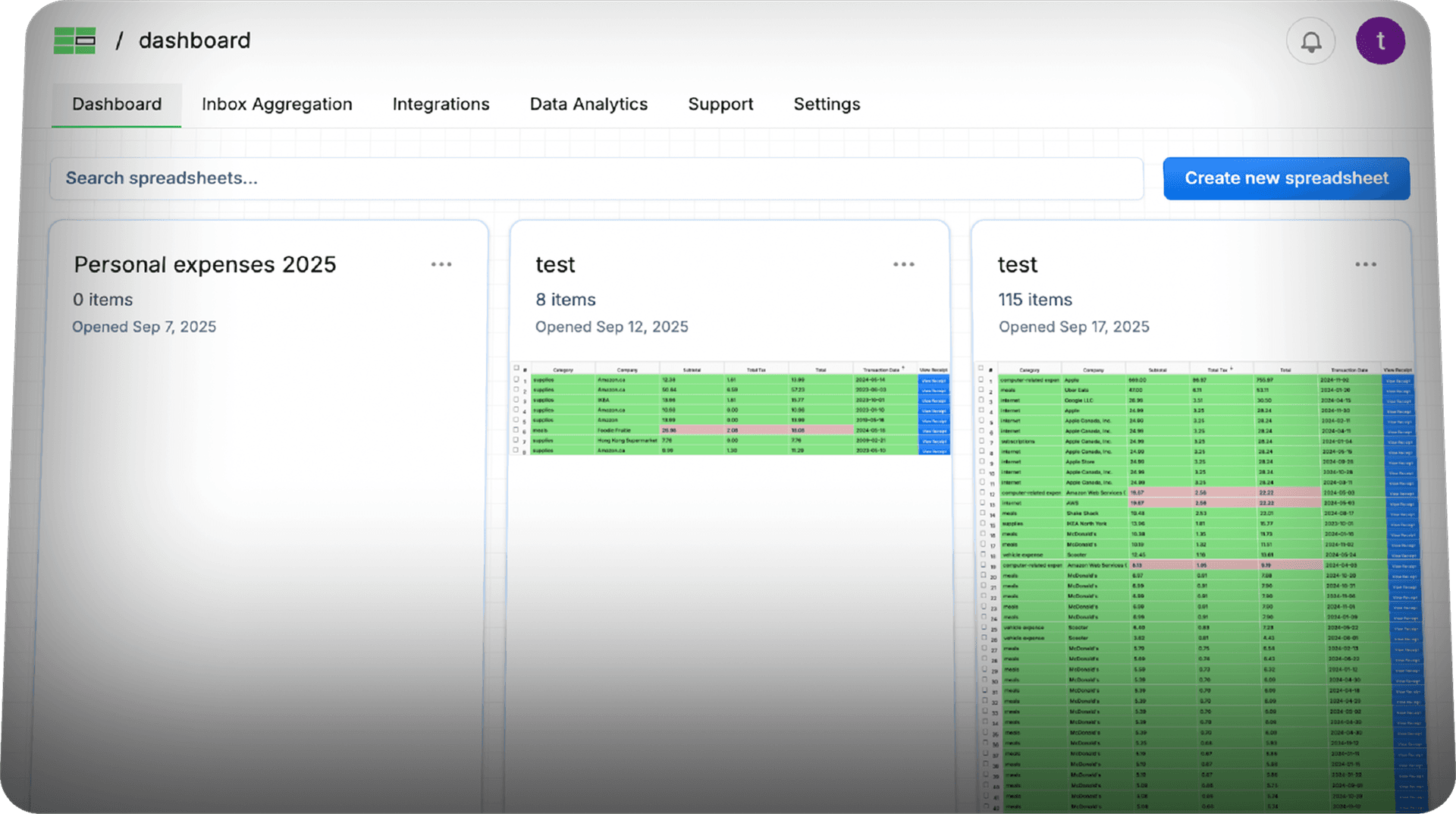The image size is (1456, 814).
Task: Click the dashboard breadcrumb link
Action: pos(194,40)
